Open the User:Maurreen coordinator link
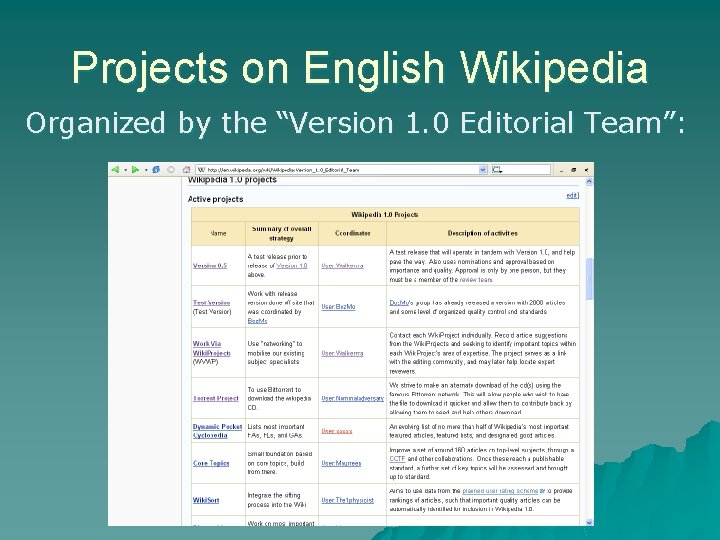Screen dimensions: 720x540 pos(341,463)
